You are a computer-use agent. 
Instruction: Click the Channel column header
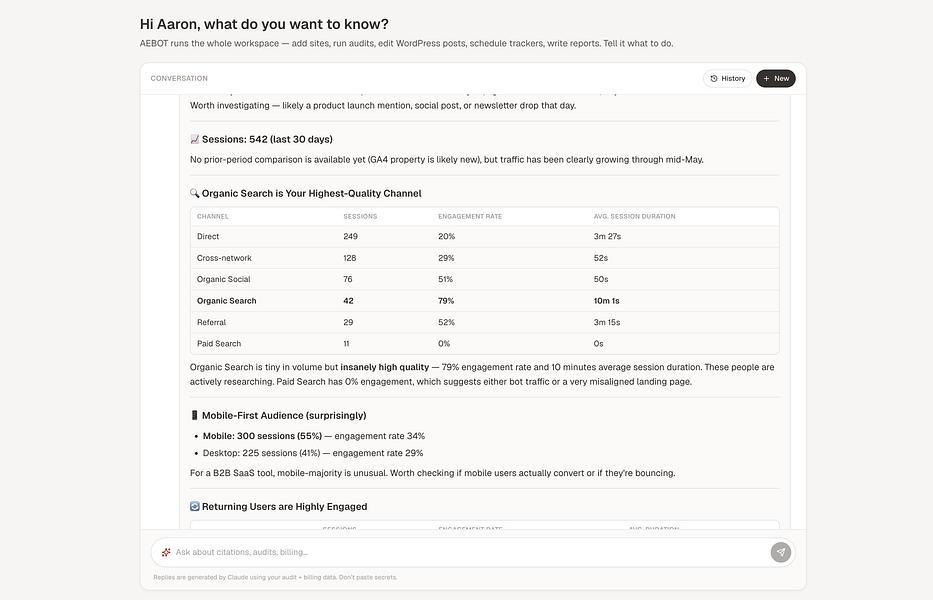[x=213, y=217]
